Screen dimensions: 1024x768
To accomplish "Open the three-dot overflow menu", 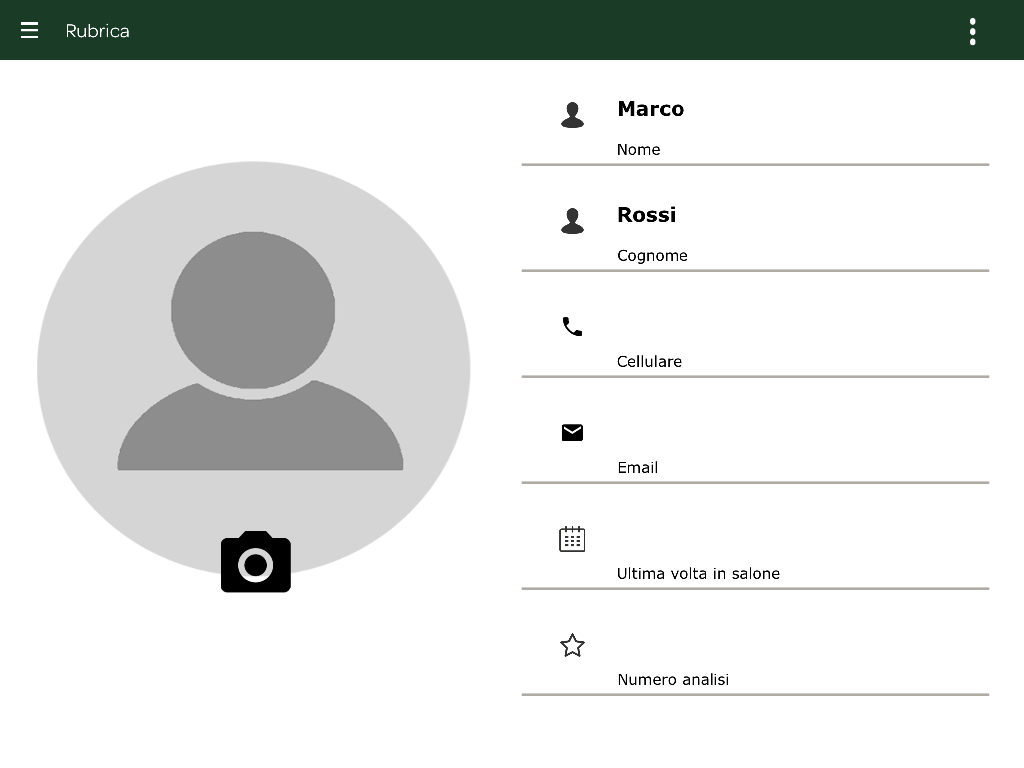I will (x=972, y=31).
